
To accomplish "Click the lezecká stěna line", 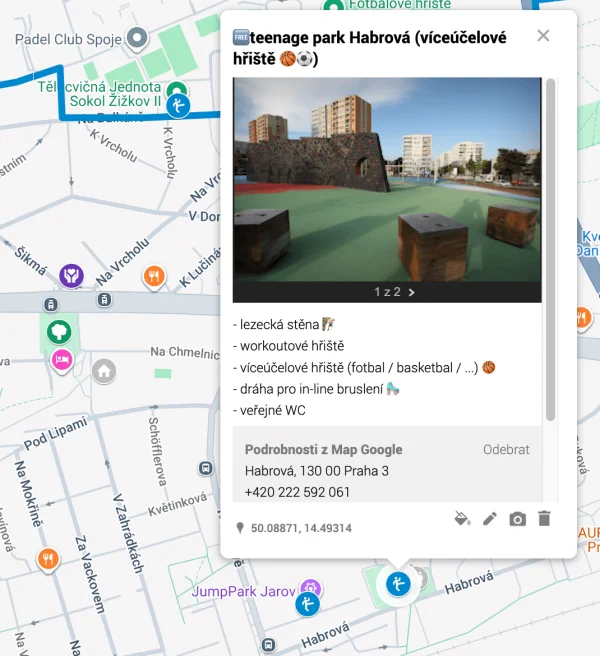I will [283, 325].
